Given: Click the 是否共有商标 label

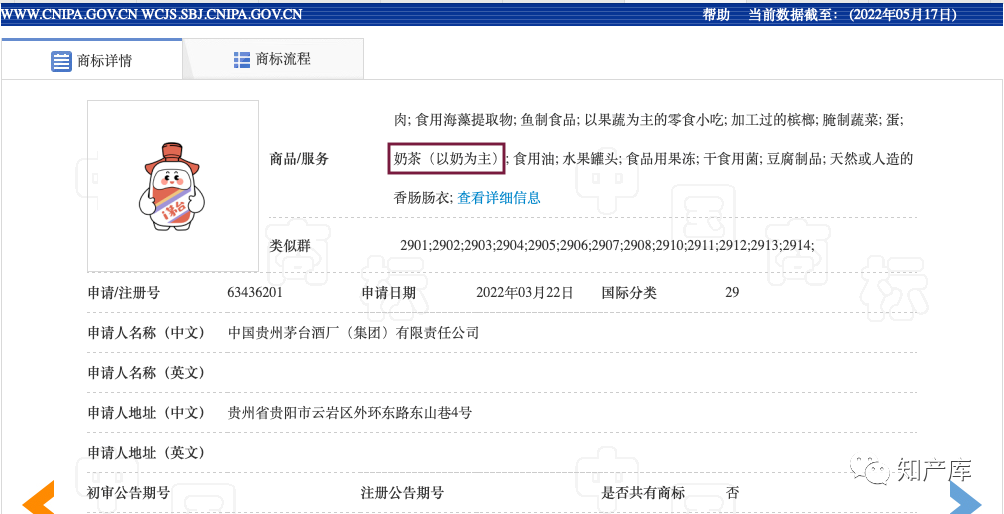Looking at the screenshot, I should click(643, 493).
